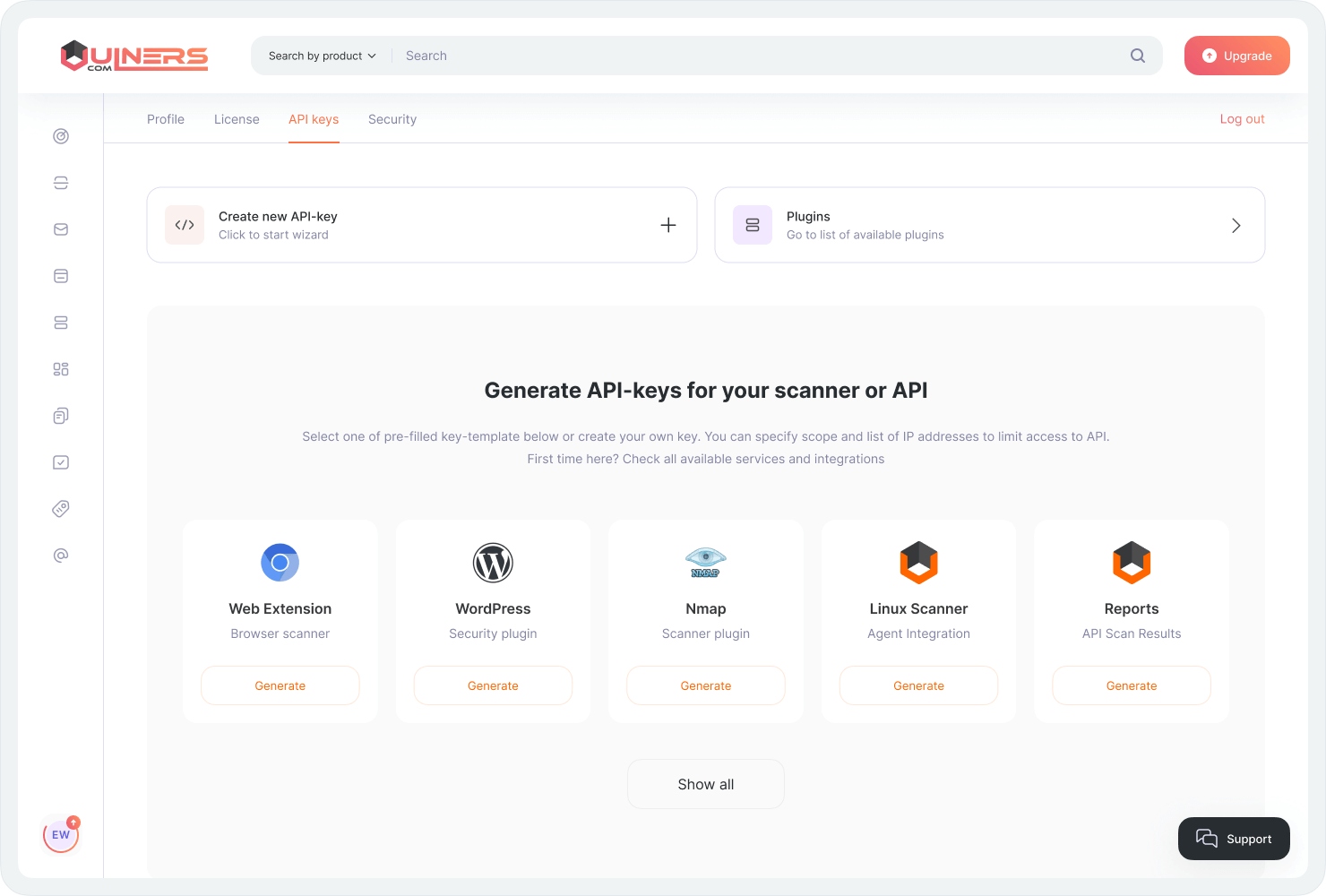1326x896 pixels.
Task: Click into the Search text field
Action: (762, 56)
